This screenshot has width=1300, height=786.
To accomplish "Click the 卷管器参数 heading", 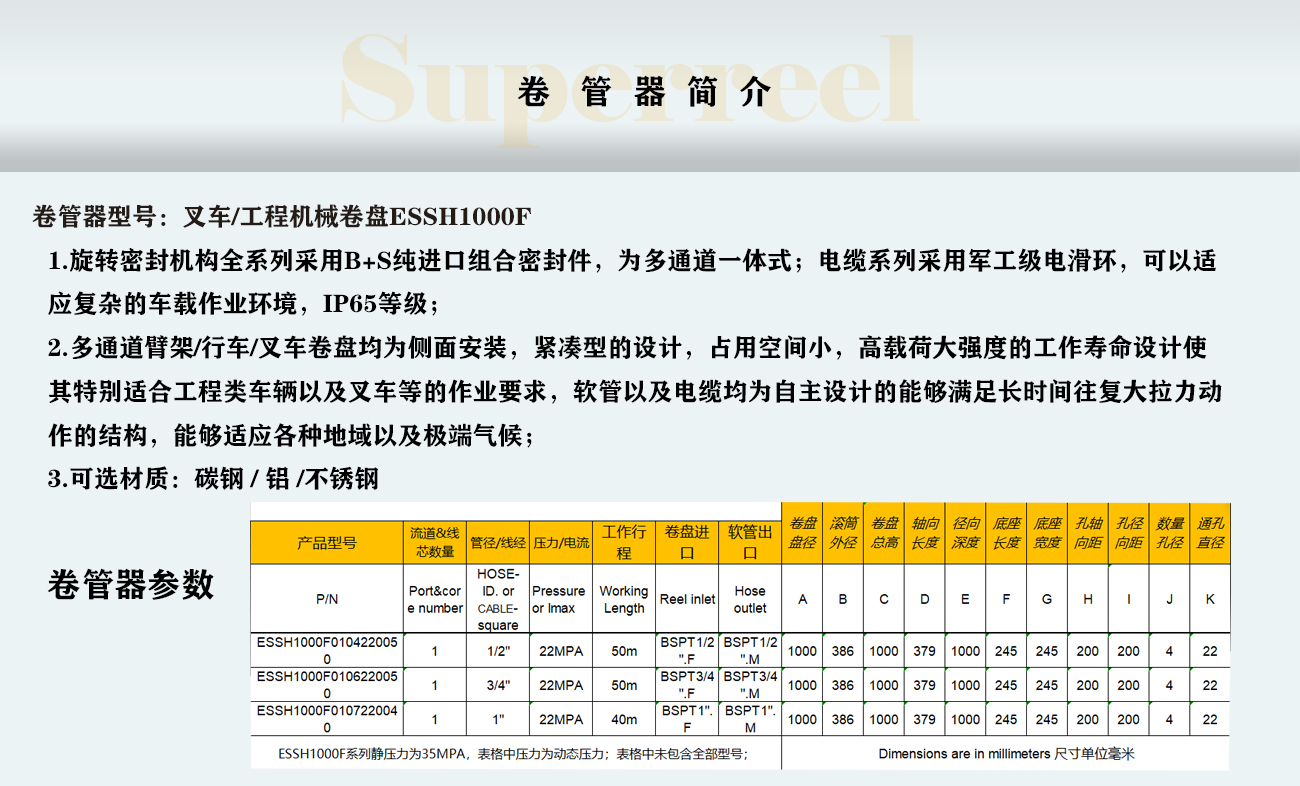I will (x=131, y=584).
